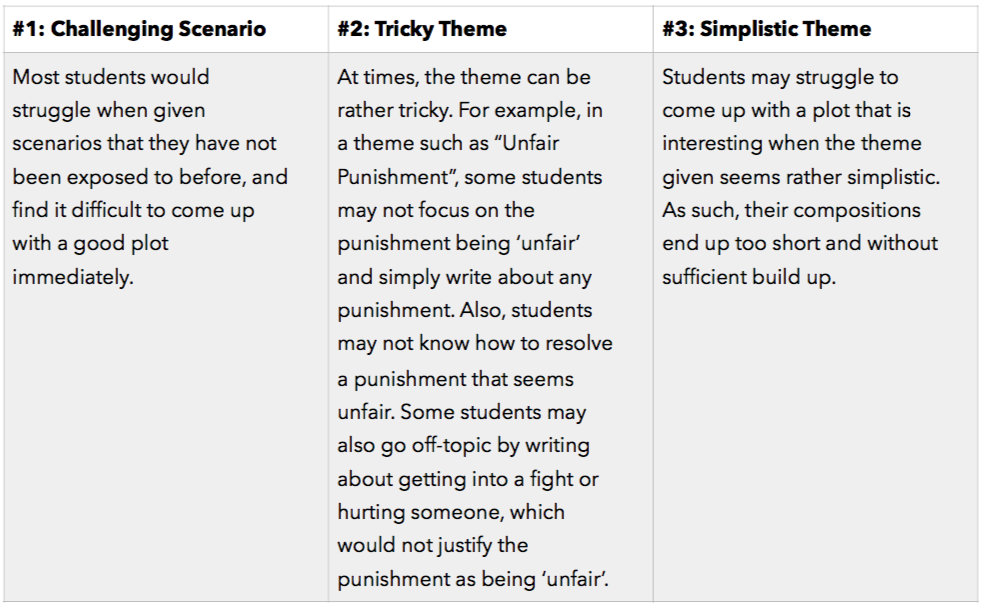Viewport: 984px width, 606px height.
Task: Click the text 'Most students would'
Action: pos(111,77)
